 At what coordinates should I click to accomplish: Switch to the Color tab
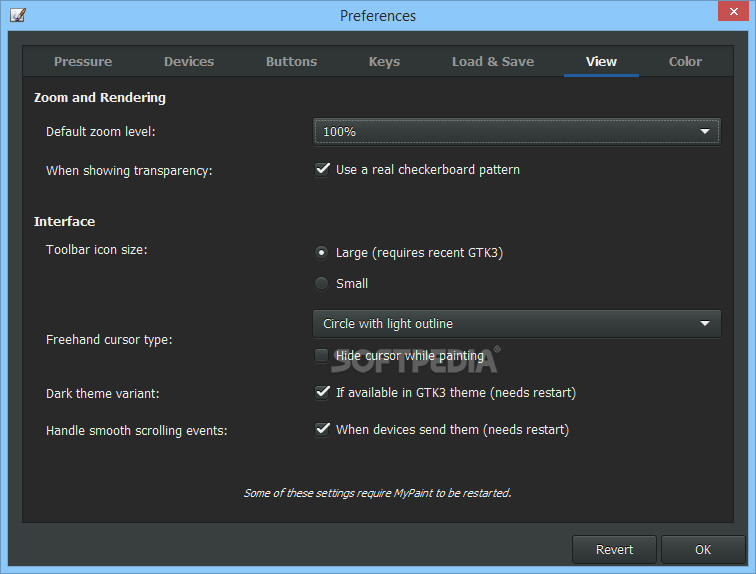(x=685, y=62)
